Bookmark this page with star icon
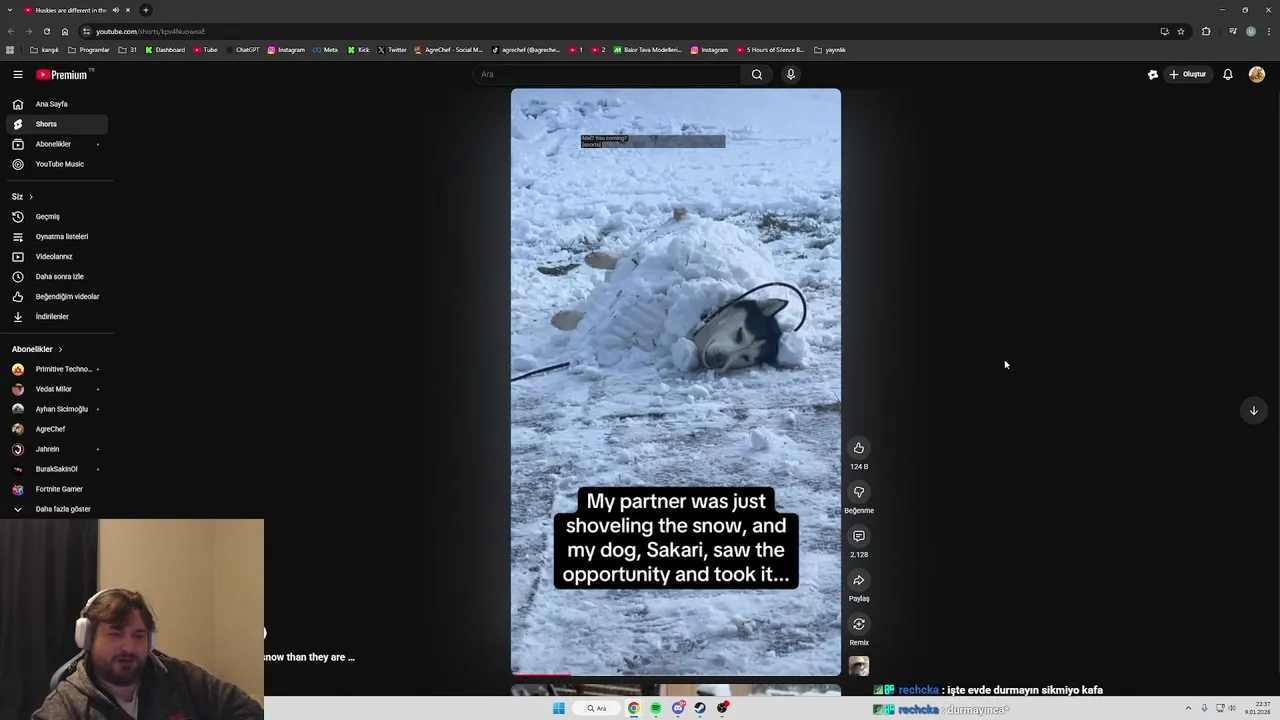 point(1181,31)
